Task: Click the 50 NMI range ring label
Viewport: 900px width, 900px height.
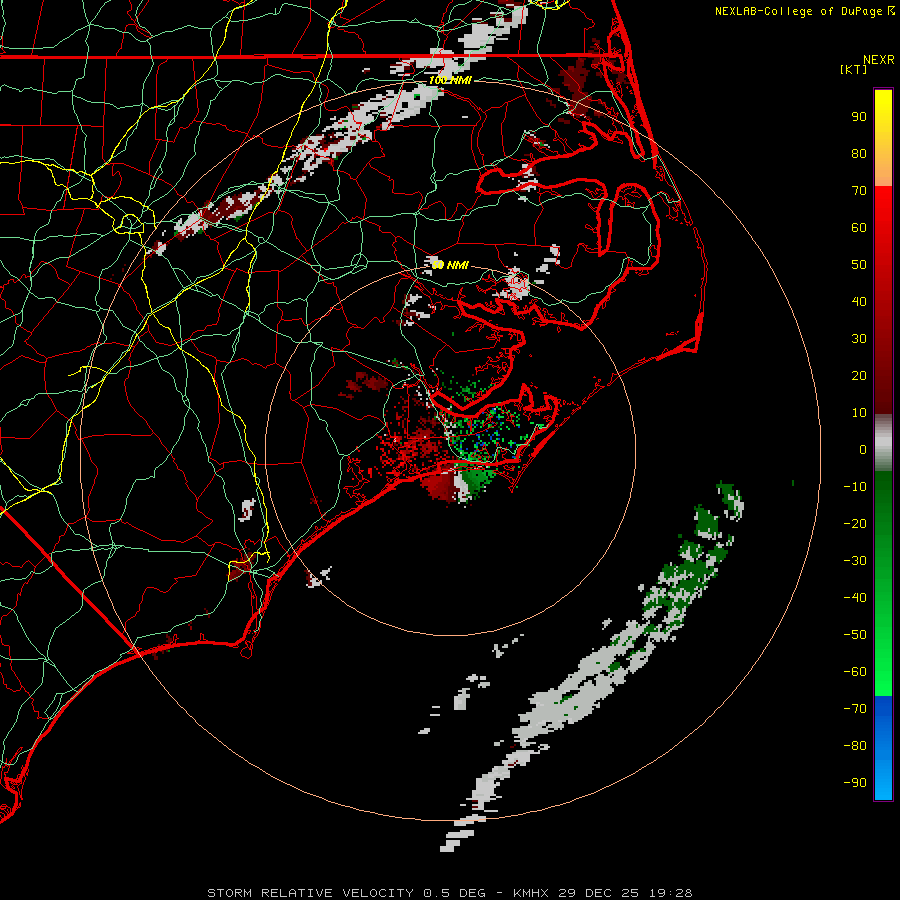Action: coord(450,265)
